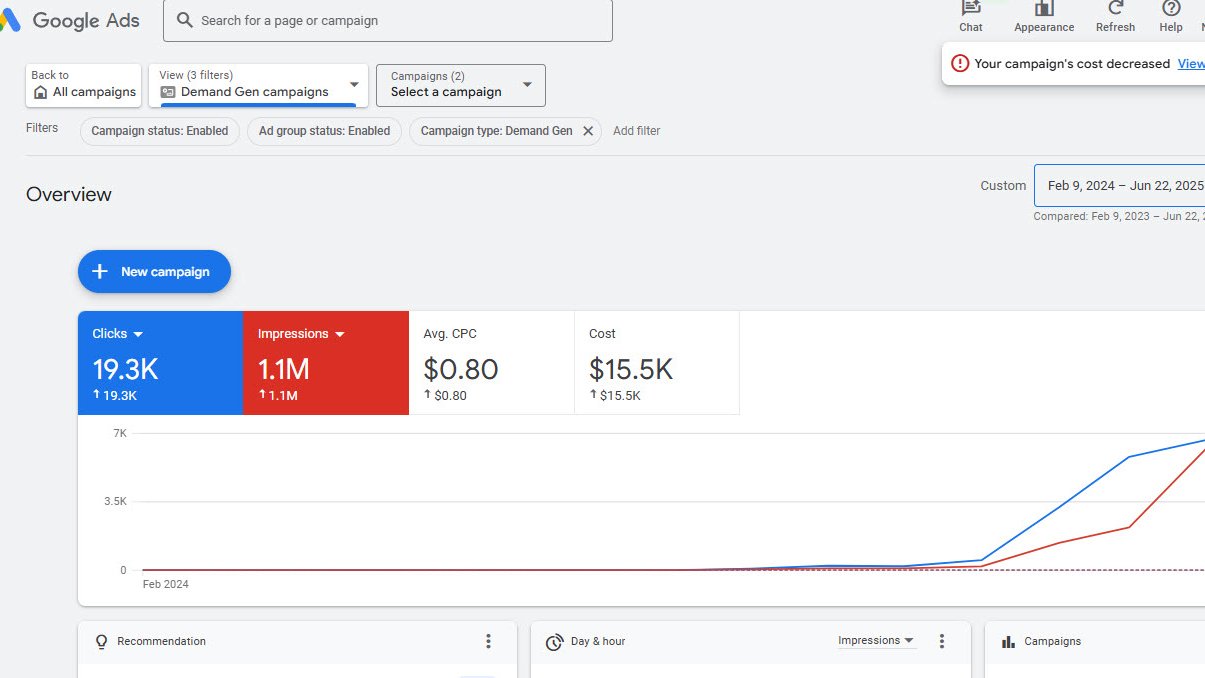Open the Select a campaign dropdown
Image resolution: width=1205 pixels, height=678 pixels.
(x=461, y=85)
